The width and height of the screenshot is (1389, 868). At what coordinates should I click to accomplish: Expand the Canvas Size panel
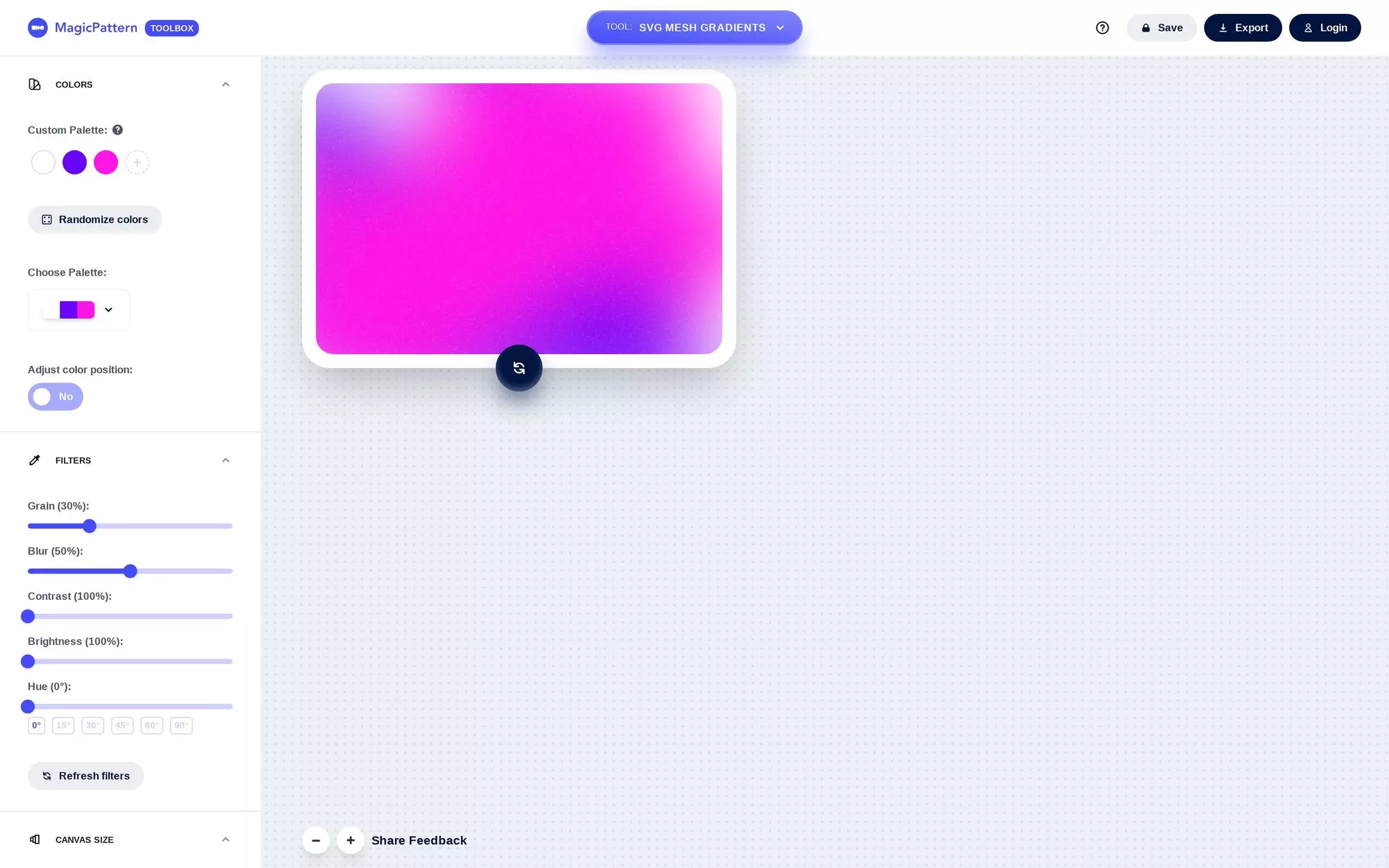coord(226,839)
